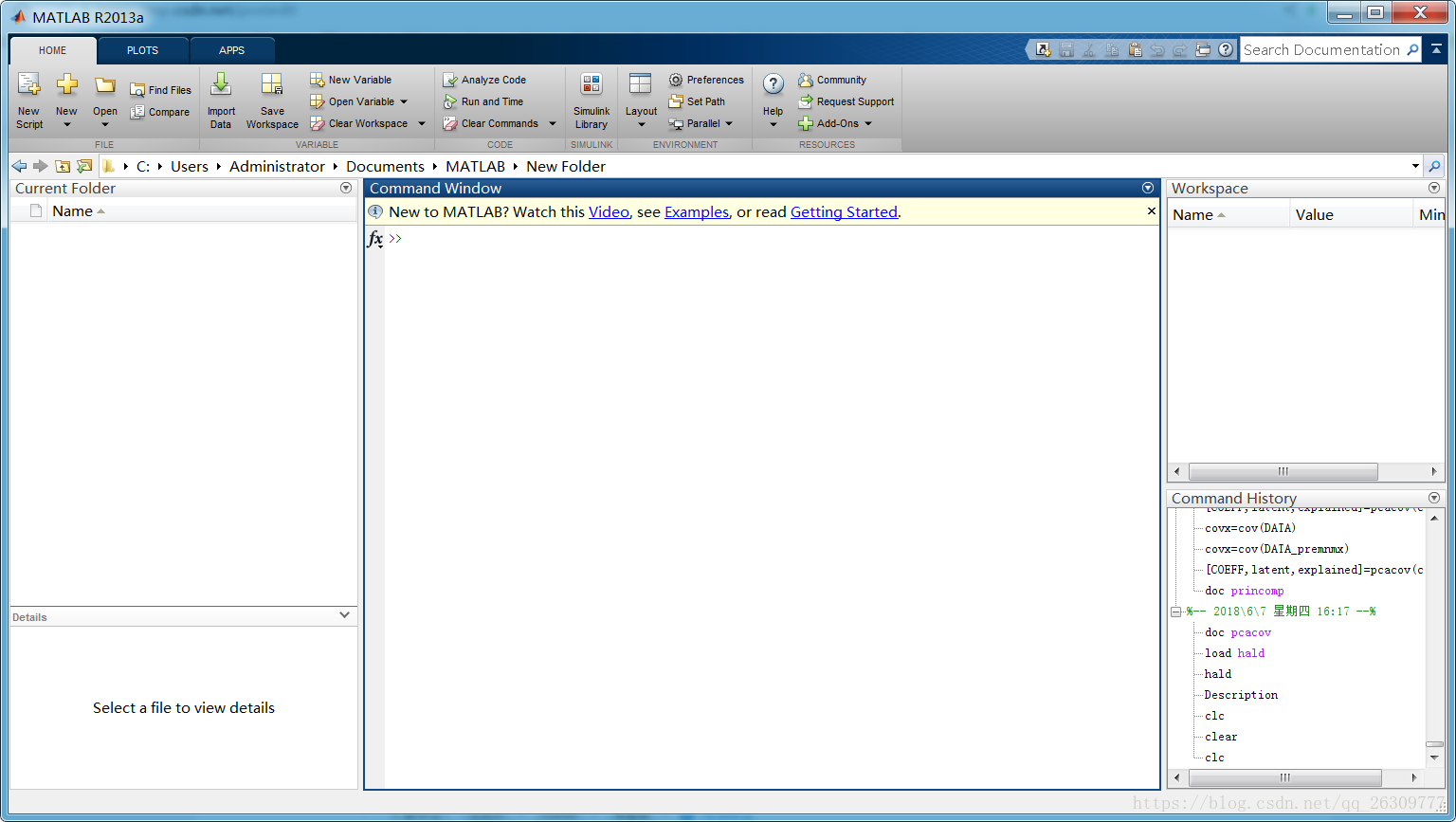This screenshot has width=1456, height=822.
Task: Click back arrow in folder toolbar
Action: point(19,166)
